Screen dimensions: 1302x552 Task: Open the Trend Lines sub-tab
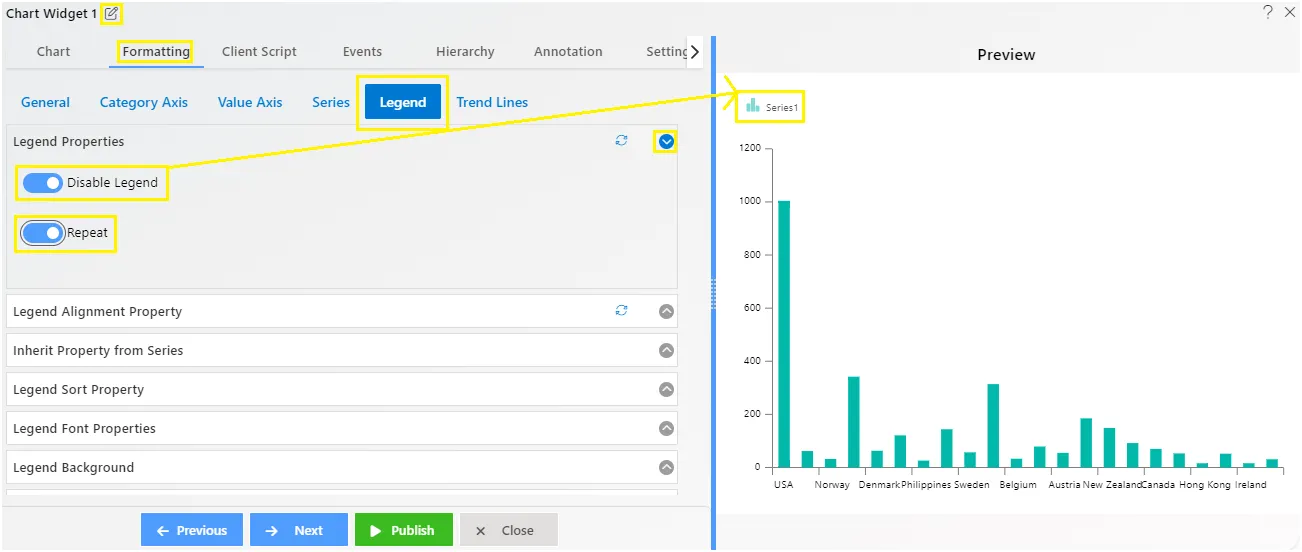click(492, 102)
